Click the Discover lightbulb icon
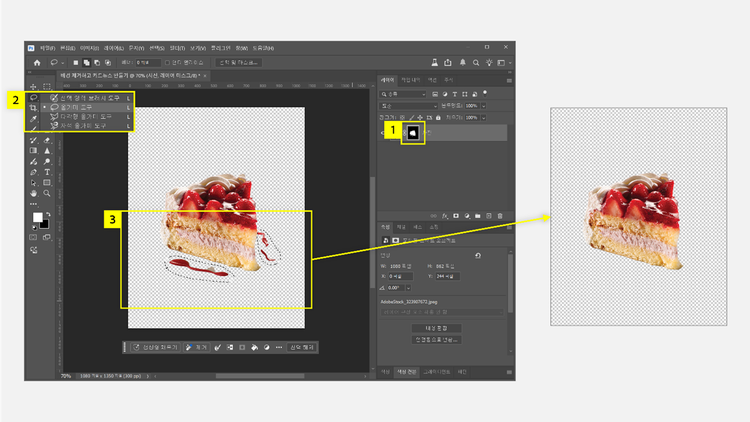The height and width of the screenshot is (422, 750). click(489, 63)
